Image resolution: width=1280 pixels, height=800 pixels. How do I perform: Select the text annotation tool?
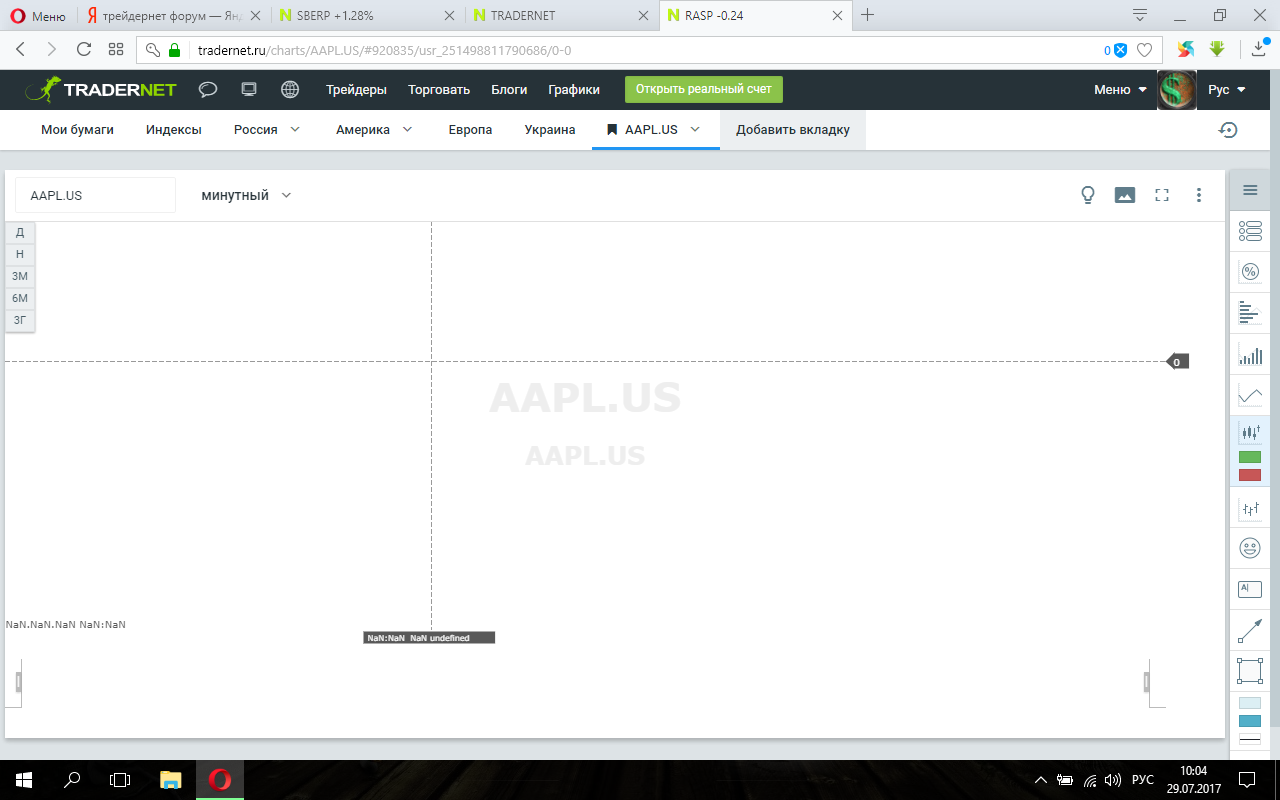[x=1250, y=589]
